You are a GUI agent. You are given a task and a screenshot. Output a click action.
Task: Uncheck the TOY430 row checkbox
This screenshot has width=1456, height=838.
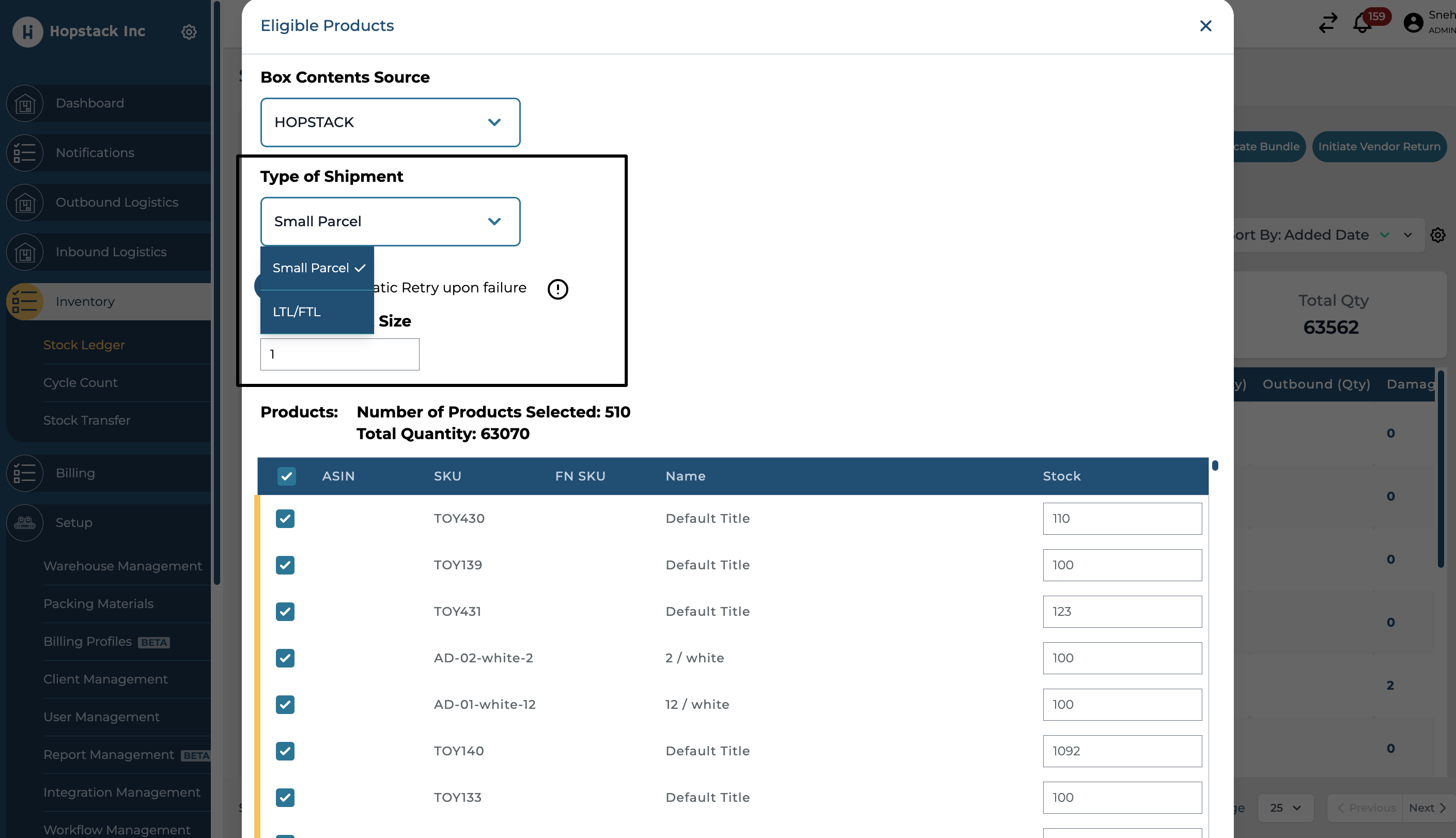point(285,519)
